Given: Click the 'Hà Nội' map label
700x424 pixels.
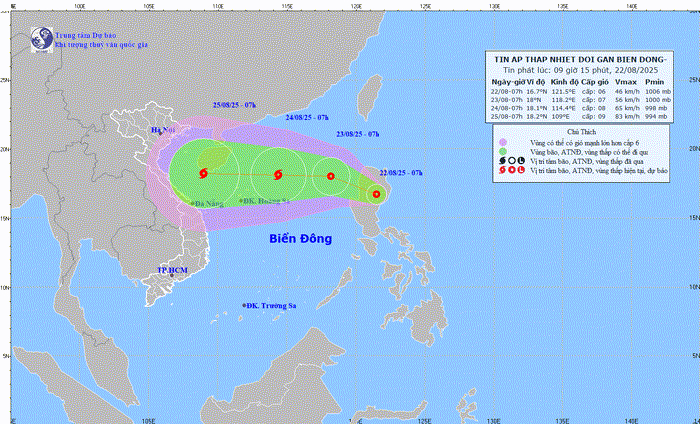Looking at the screenshot, I should pos(162,130).
